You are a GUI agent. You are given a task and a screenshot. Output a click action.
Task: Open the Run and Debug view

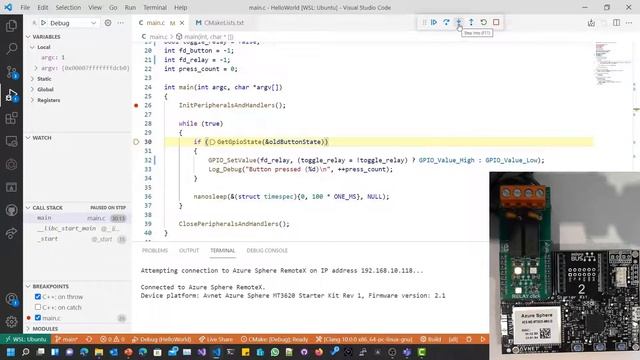(11, 95)
